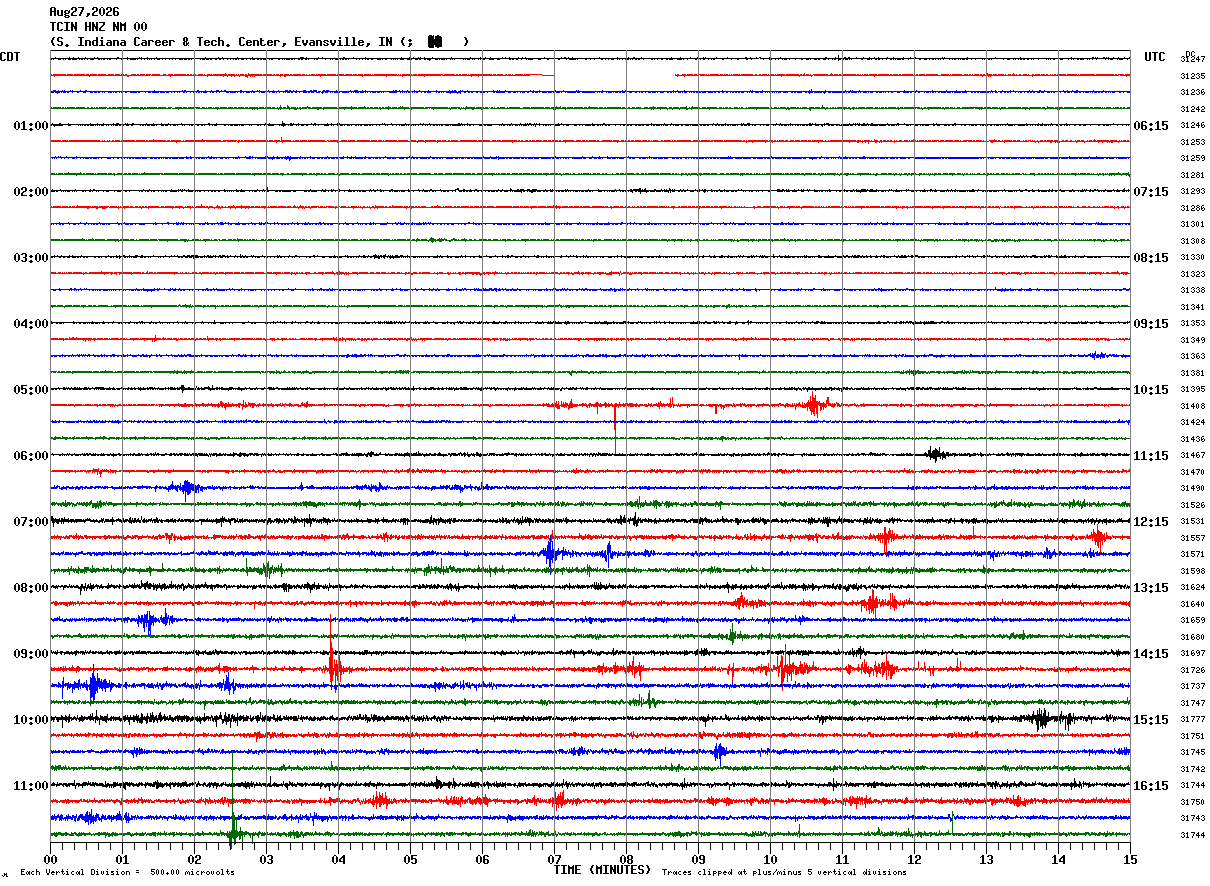The width and height of the screenshot is (1210, 886).
Task: Click the 11:00 CDT row label
Action: point(31,786)
